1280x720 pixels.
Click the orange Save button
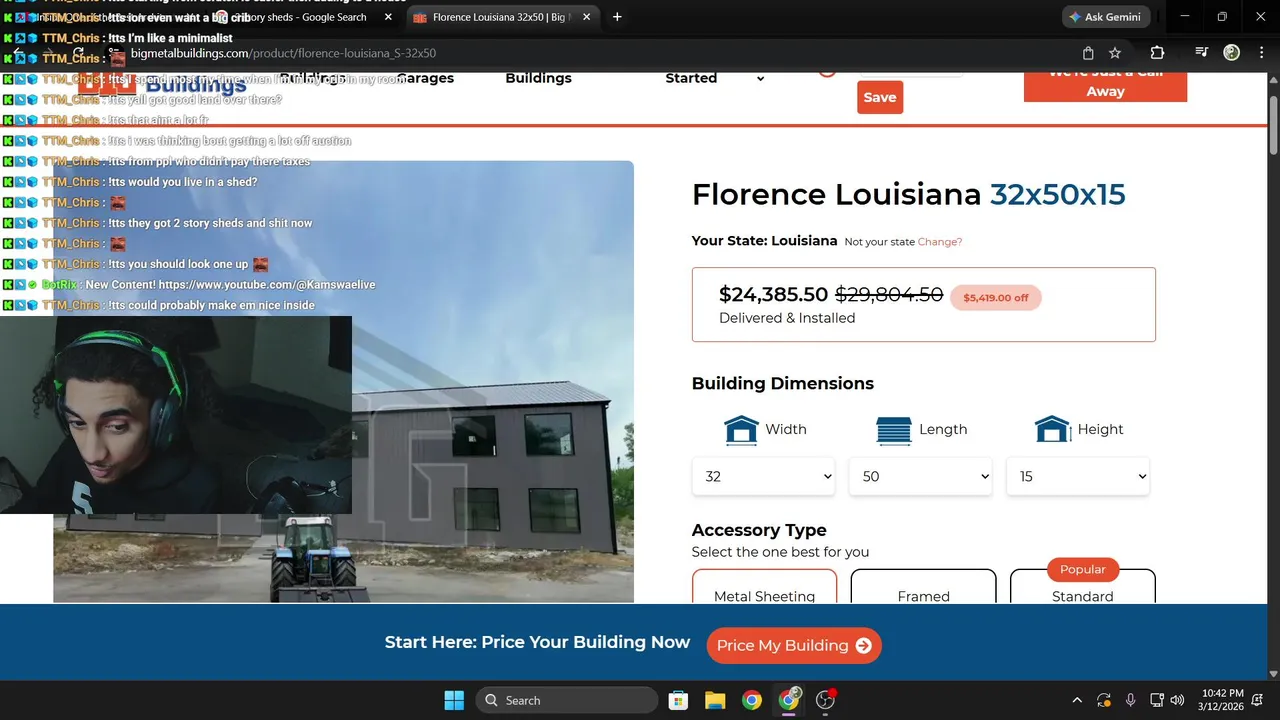[880, 97]
